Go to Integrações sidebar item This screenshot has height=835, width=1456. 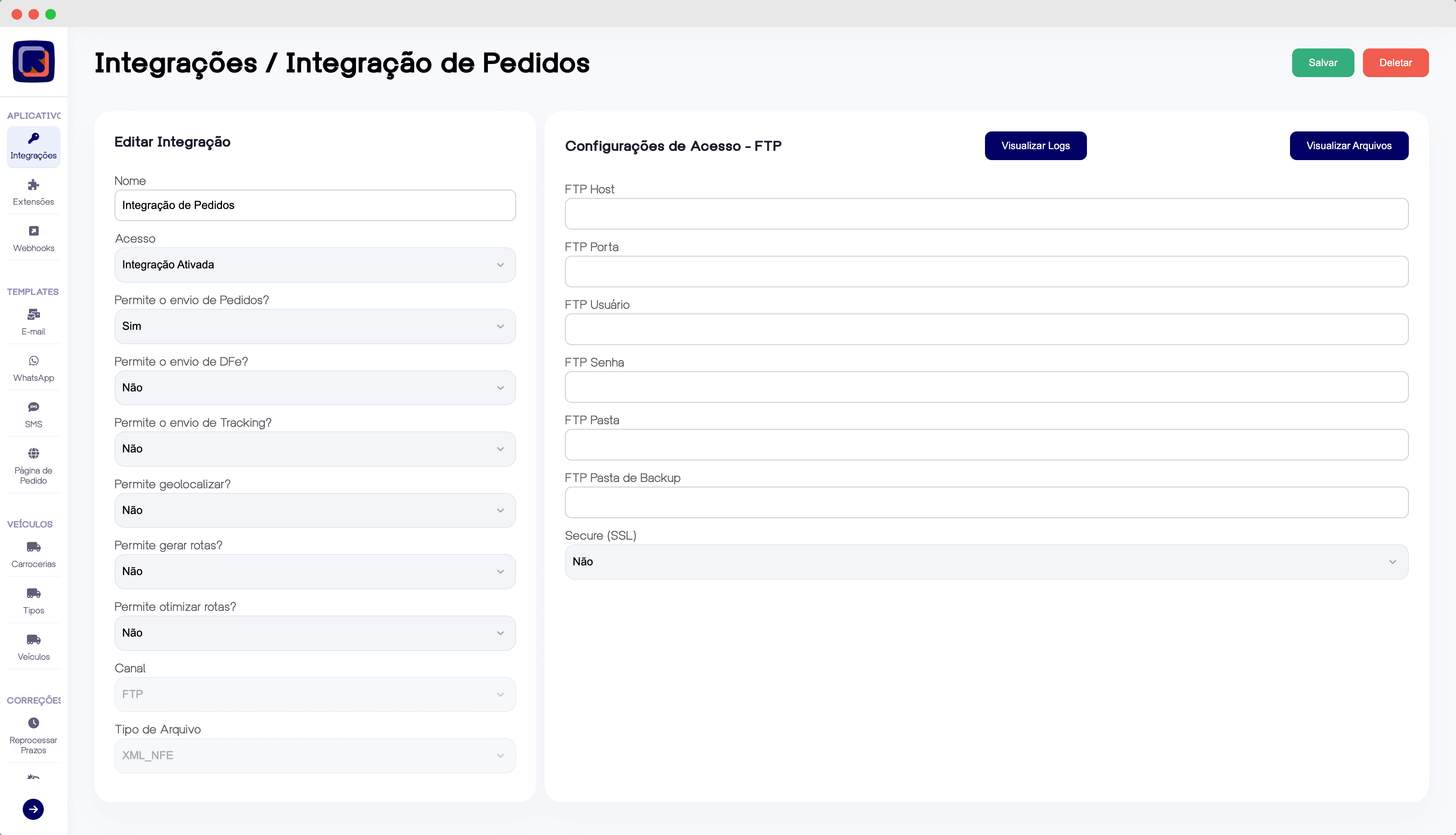click(x=33, y=147)
